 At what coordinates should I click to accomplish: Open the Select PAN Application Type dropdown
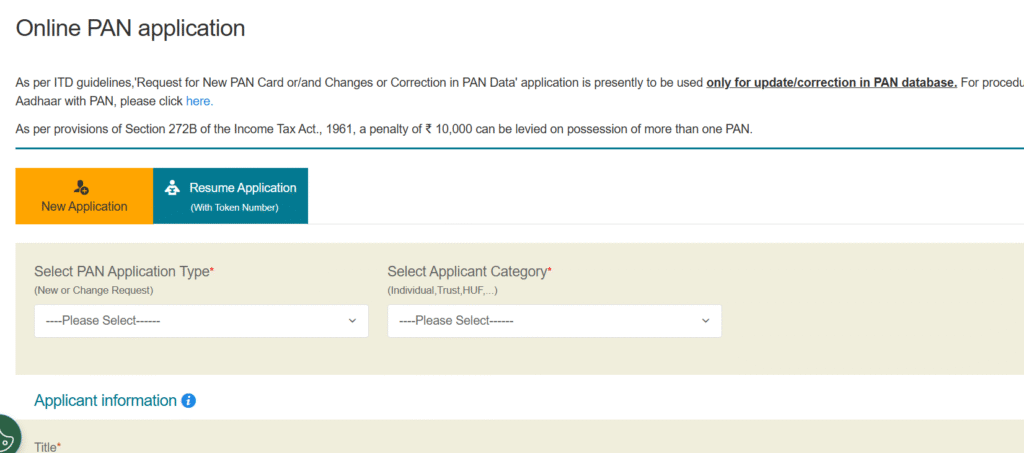(x=201, y=321)
